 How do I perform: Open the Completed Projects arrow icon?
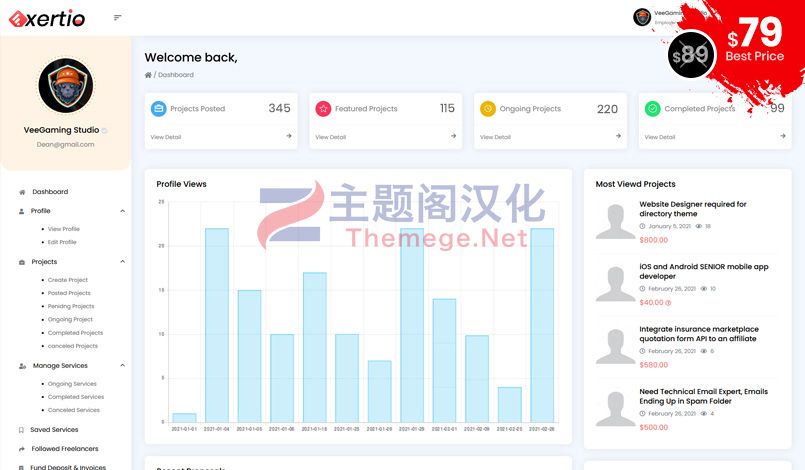click(782, 136)
